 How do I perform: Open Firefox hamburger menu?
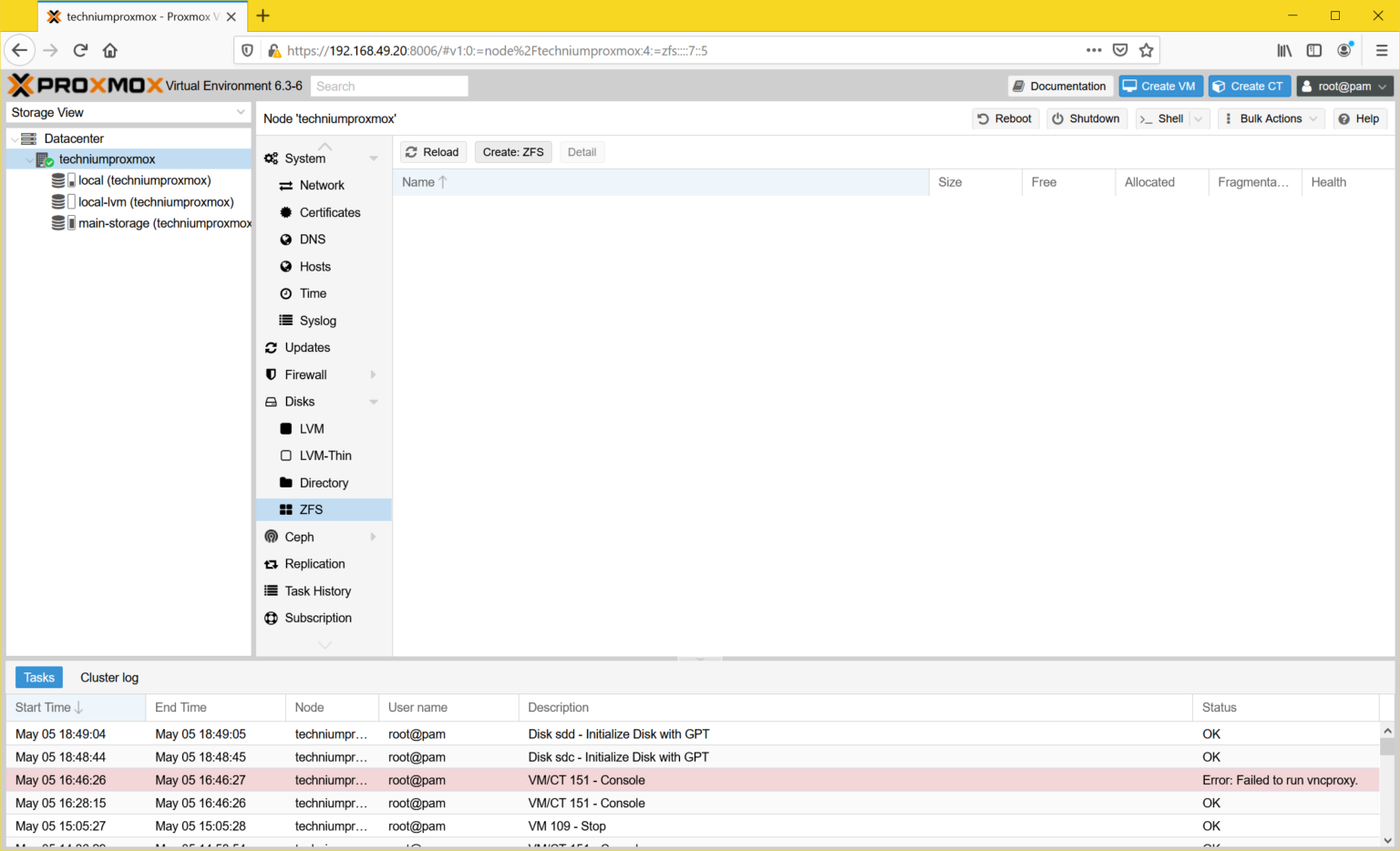[x=1381, y=51]
